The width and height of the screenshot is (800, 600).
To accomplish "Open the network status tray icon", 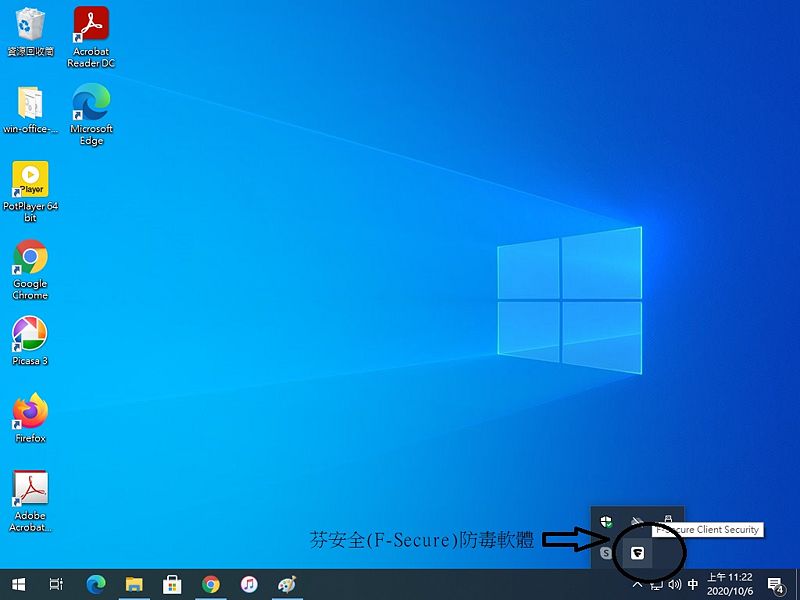I will click(656, 585).
